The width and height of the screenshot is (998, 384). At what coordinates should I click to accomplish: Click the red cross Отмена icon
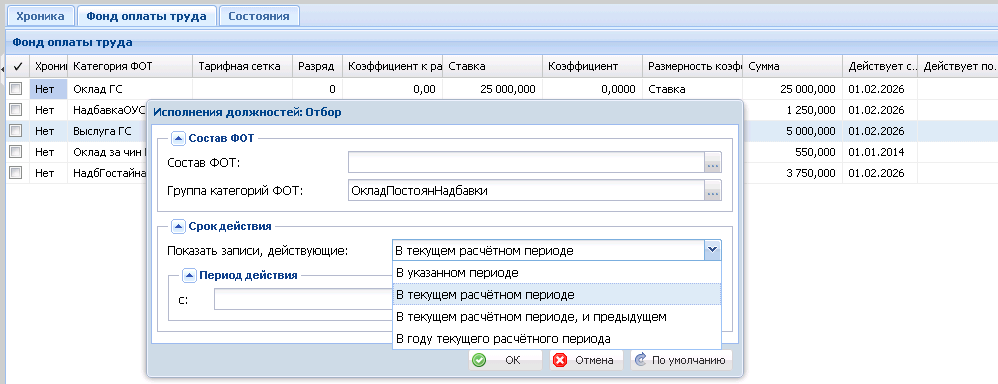(x=560, y=360)
